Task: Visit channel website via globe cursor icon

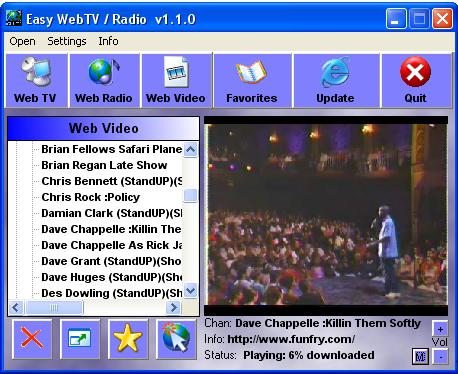Action: [176, 339]
